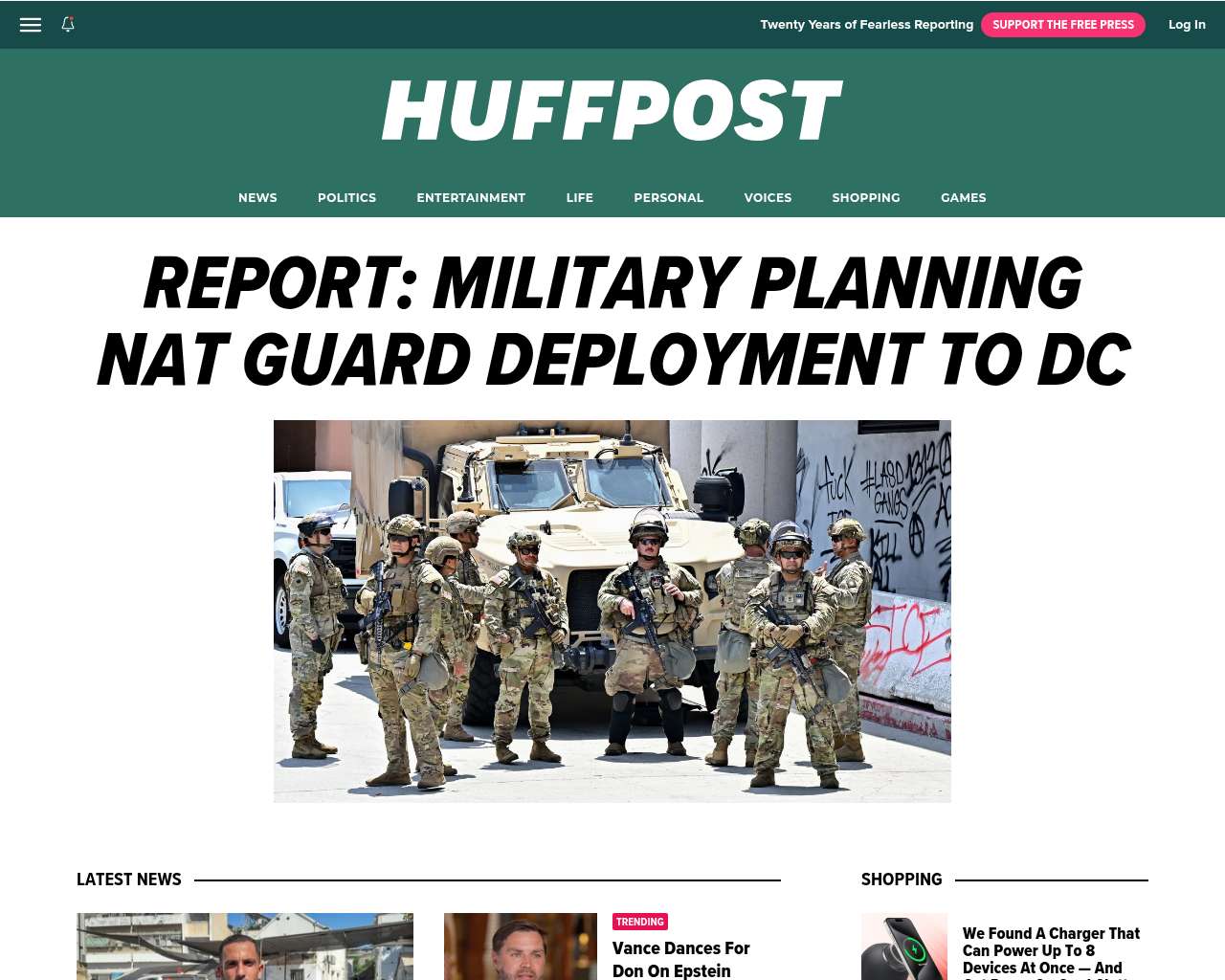Open the News section
This screenshot has height=980, width=1225.
[257, 198]
